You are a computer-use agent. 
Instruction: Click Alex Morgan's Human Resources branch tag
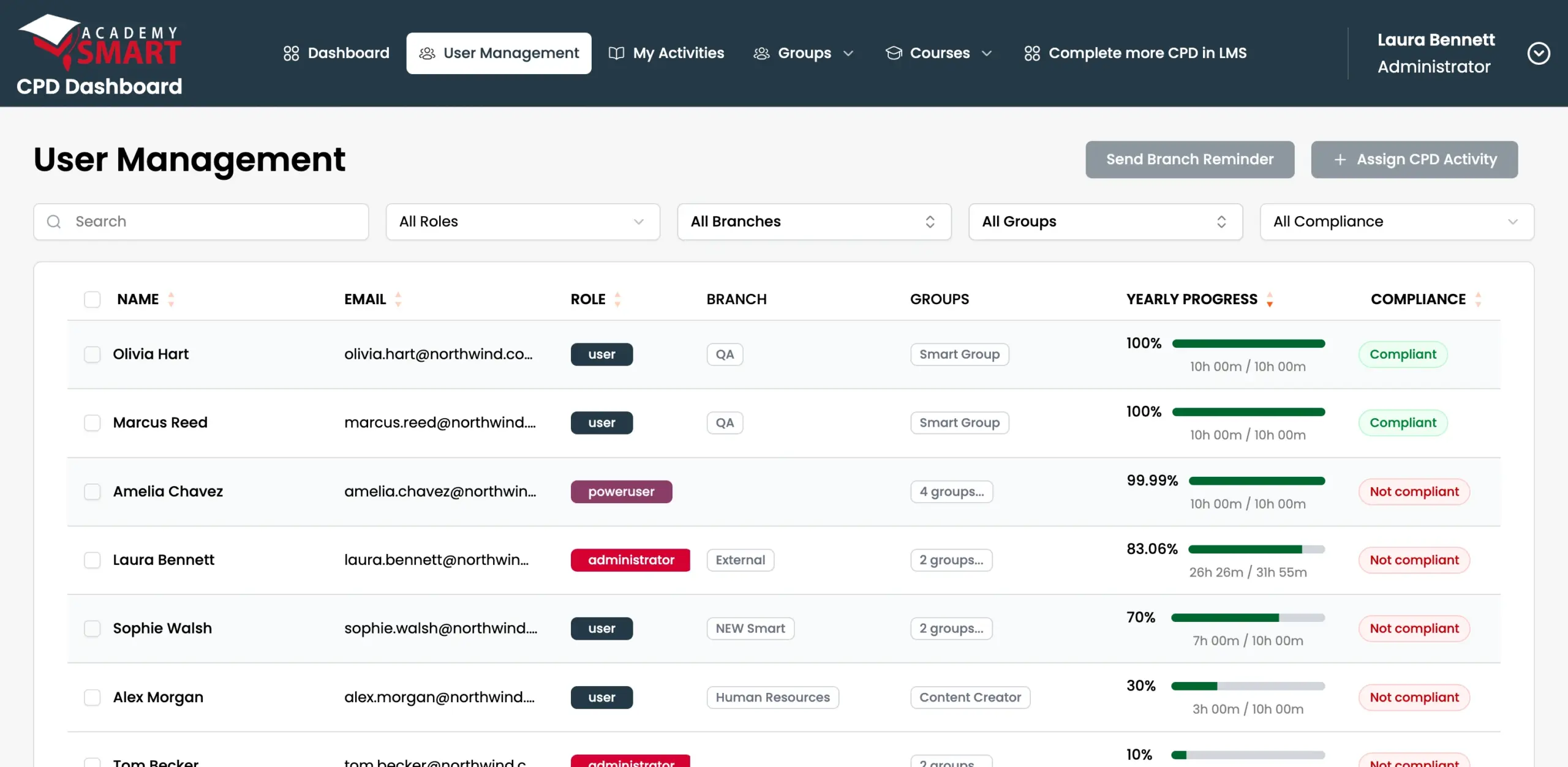[772, 697]
